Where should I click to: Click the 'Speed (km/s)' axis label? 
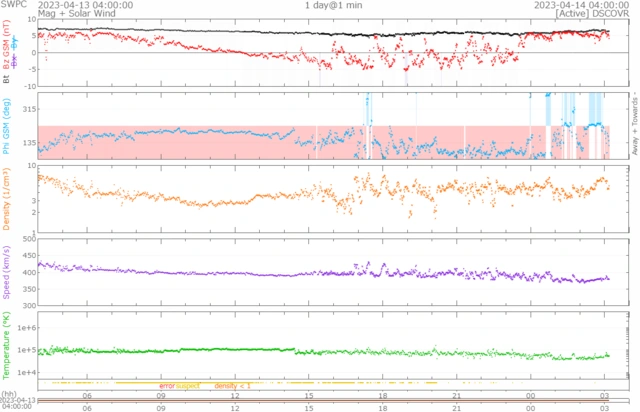pos(6,272)
